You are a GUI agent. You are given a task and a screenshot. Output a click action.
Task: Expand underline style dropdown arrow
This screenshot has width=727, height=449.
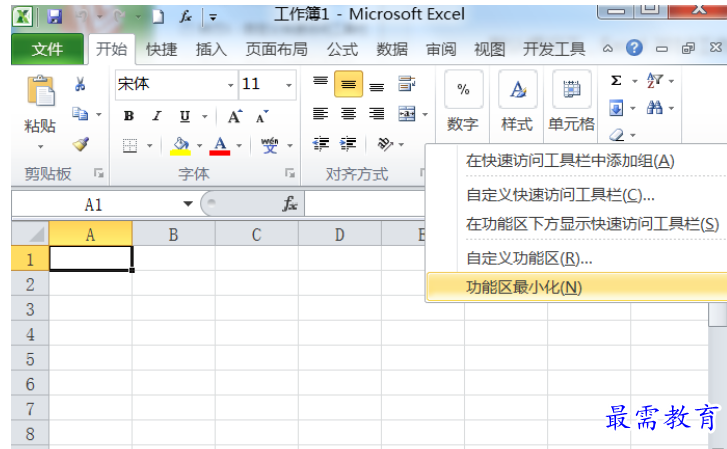(x=204, y=116)
